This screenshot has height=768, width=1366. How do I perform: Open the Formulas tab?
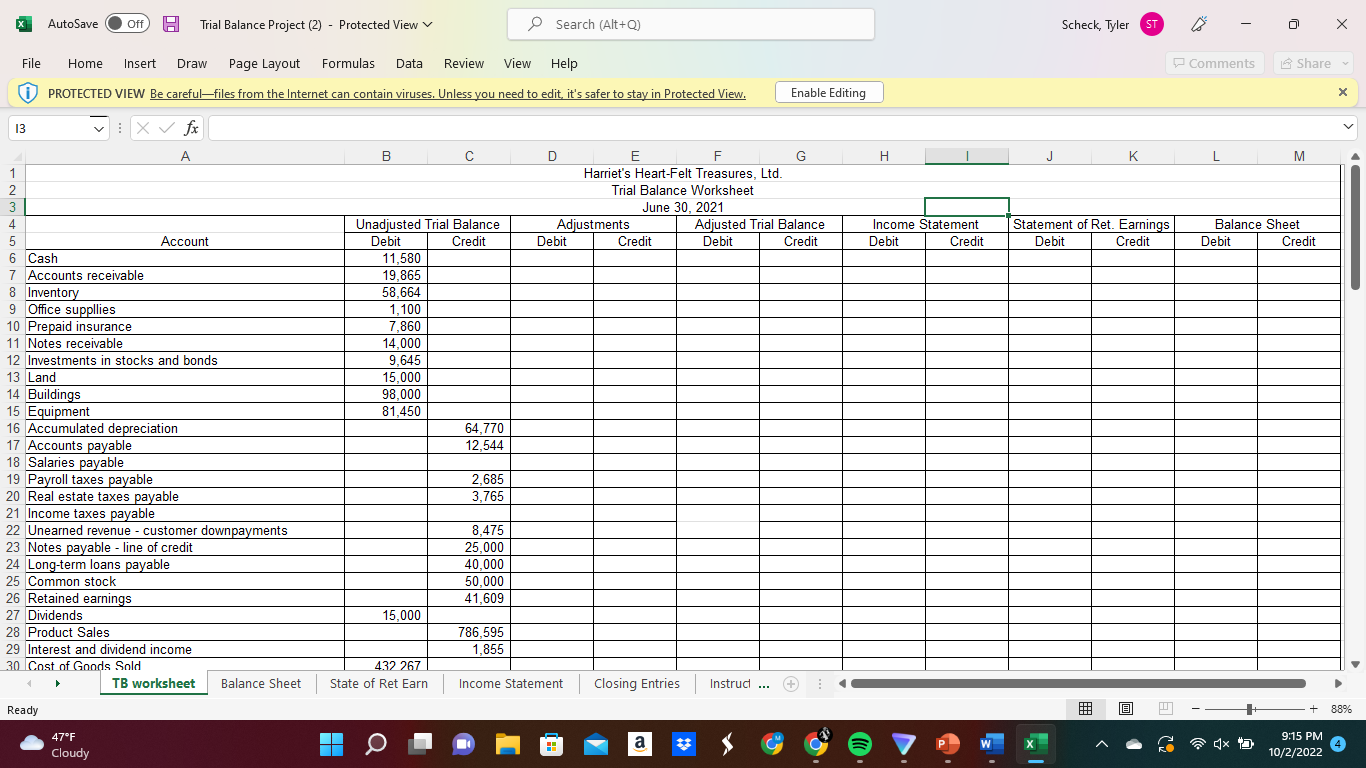click(348, 63)
